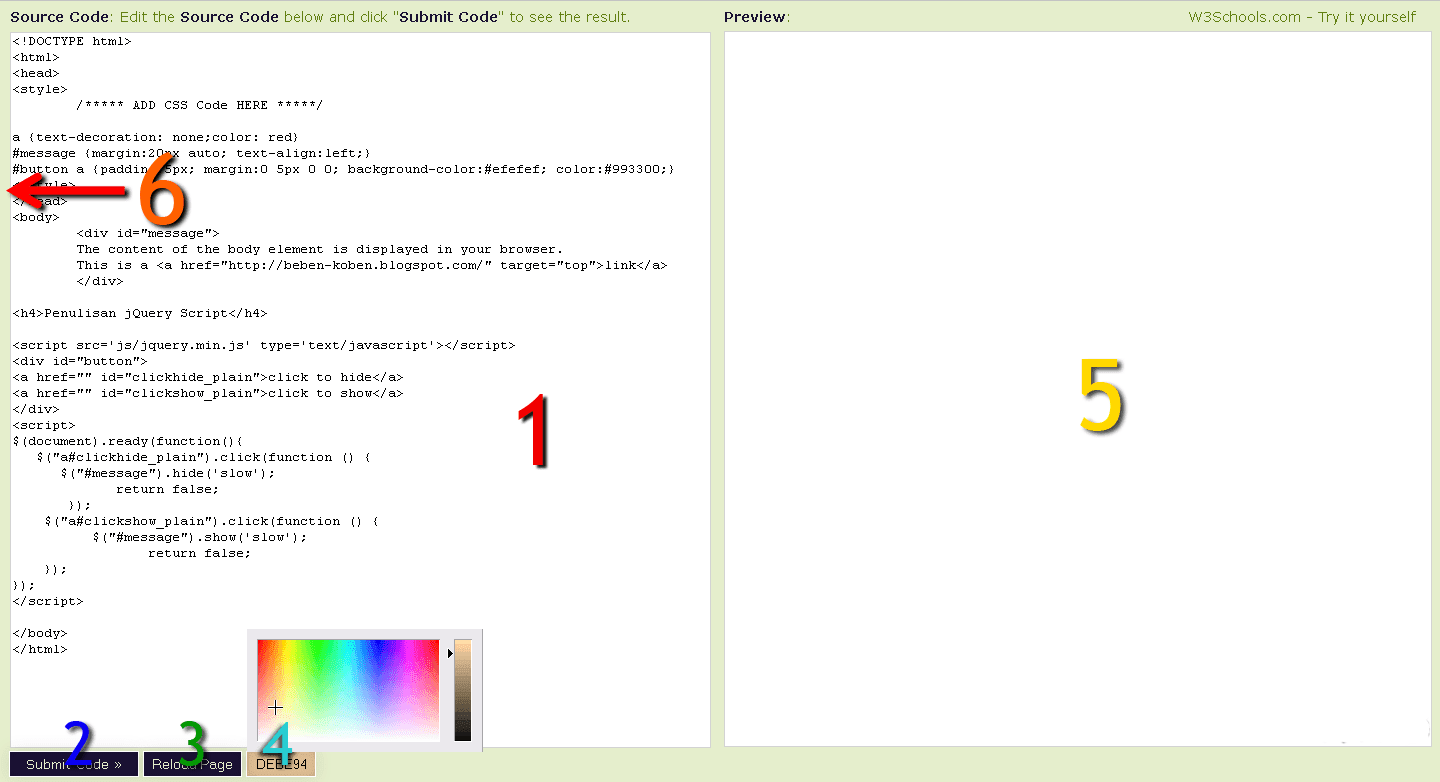Click the DEBE94 color value field

[281, 764]
